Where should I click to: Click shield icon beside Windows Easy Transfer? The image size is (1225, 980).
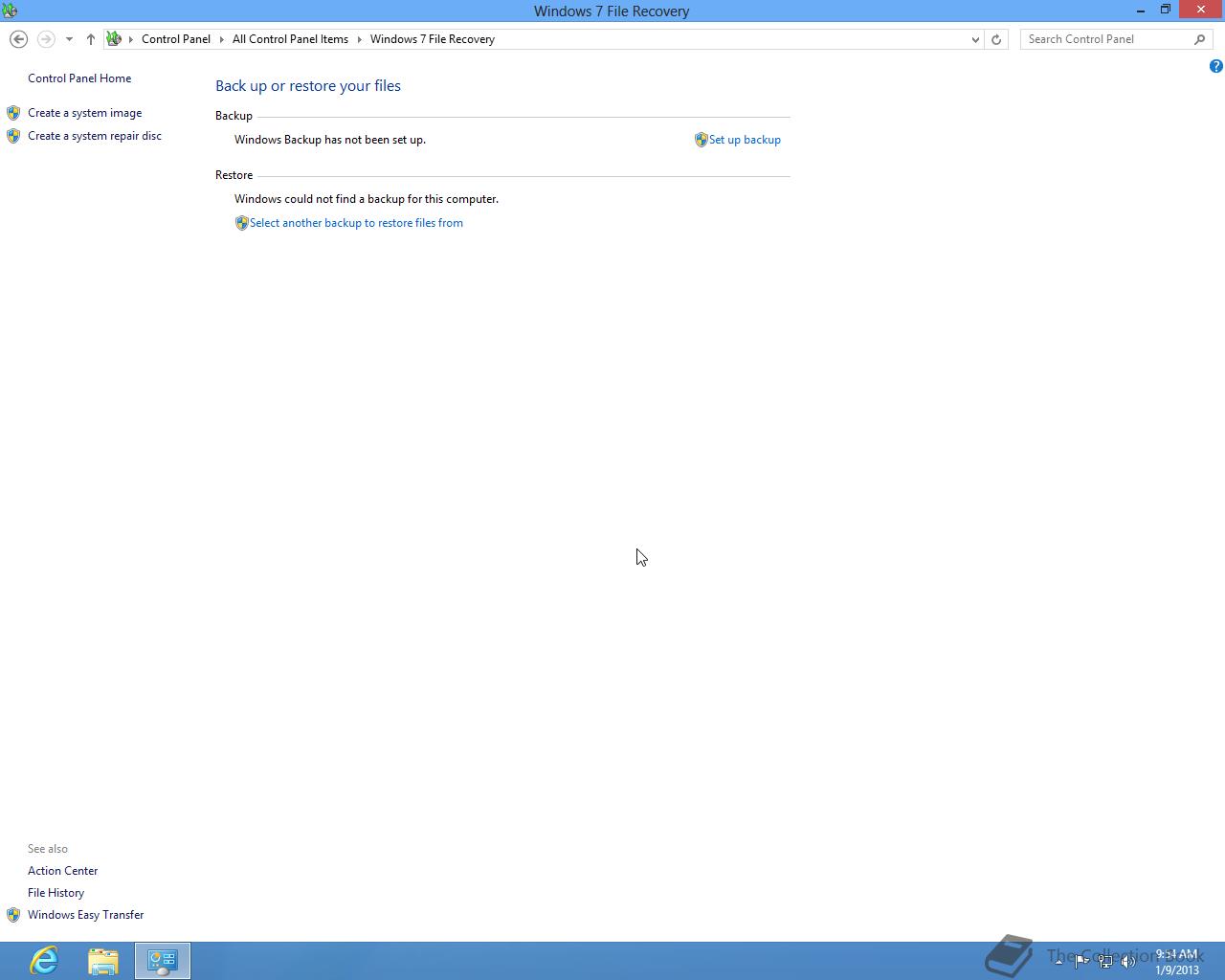pos(13,915)
